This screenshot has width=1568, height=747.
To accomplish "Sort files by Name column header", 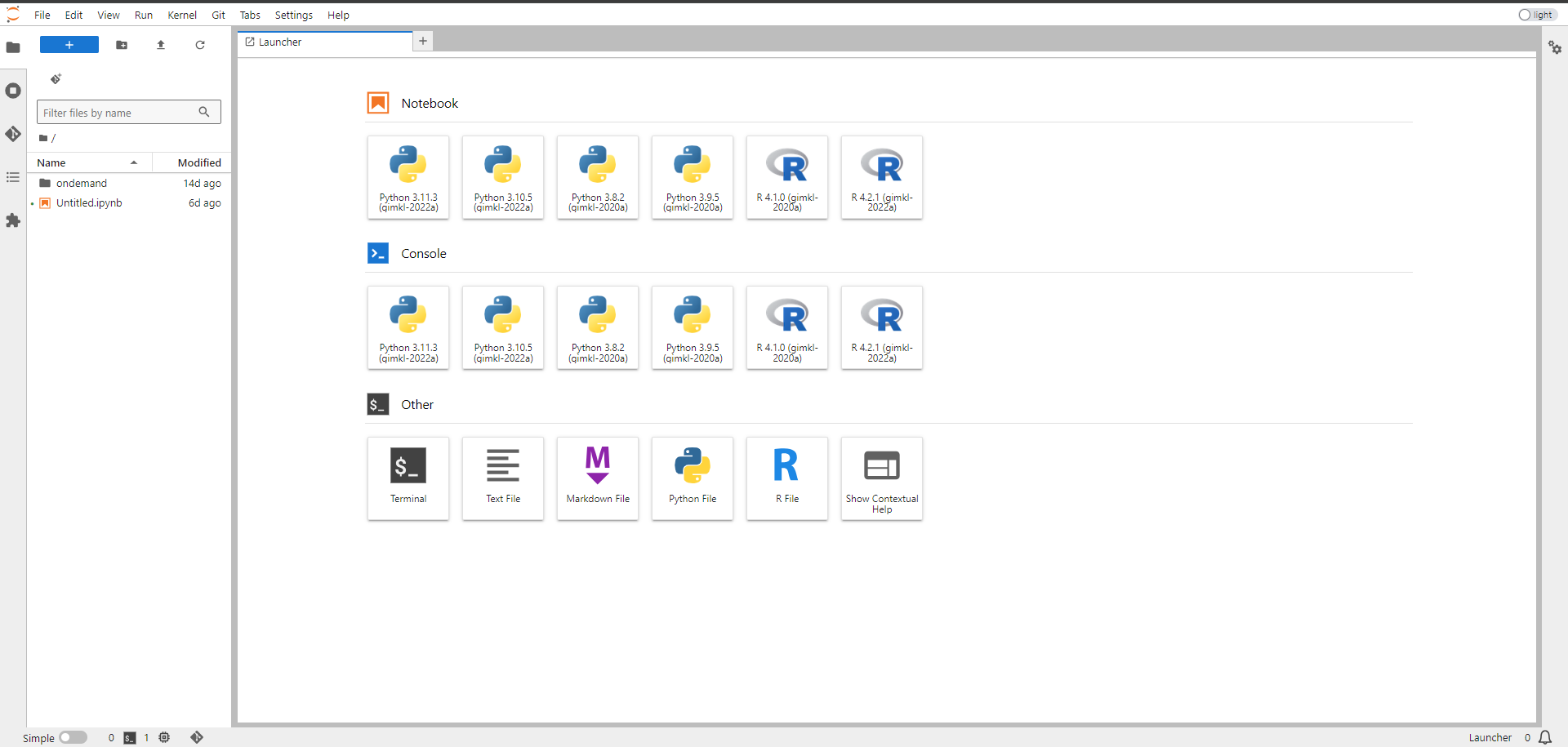I will point(51,162).
